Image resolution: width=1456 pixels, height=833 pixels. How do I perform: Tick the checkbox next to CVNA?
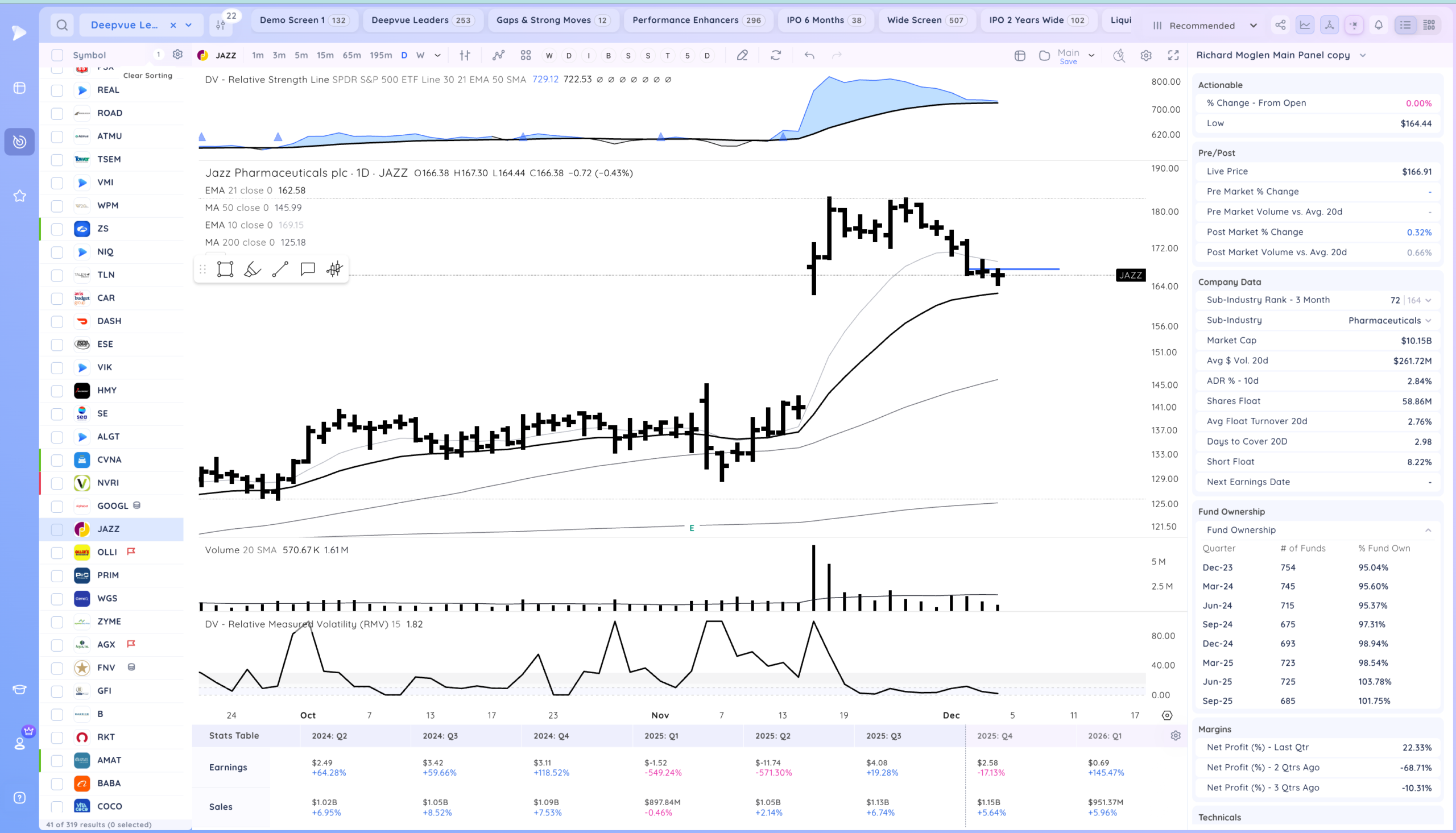57,460
